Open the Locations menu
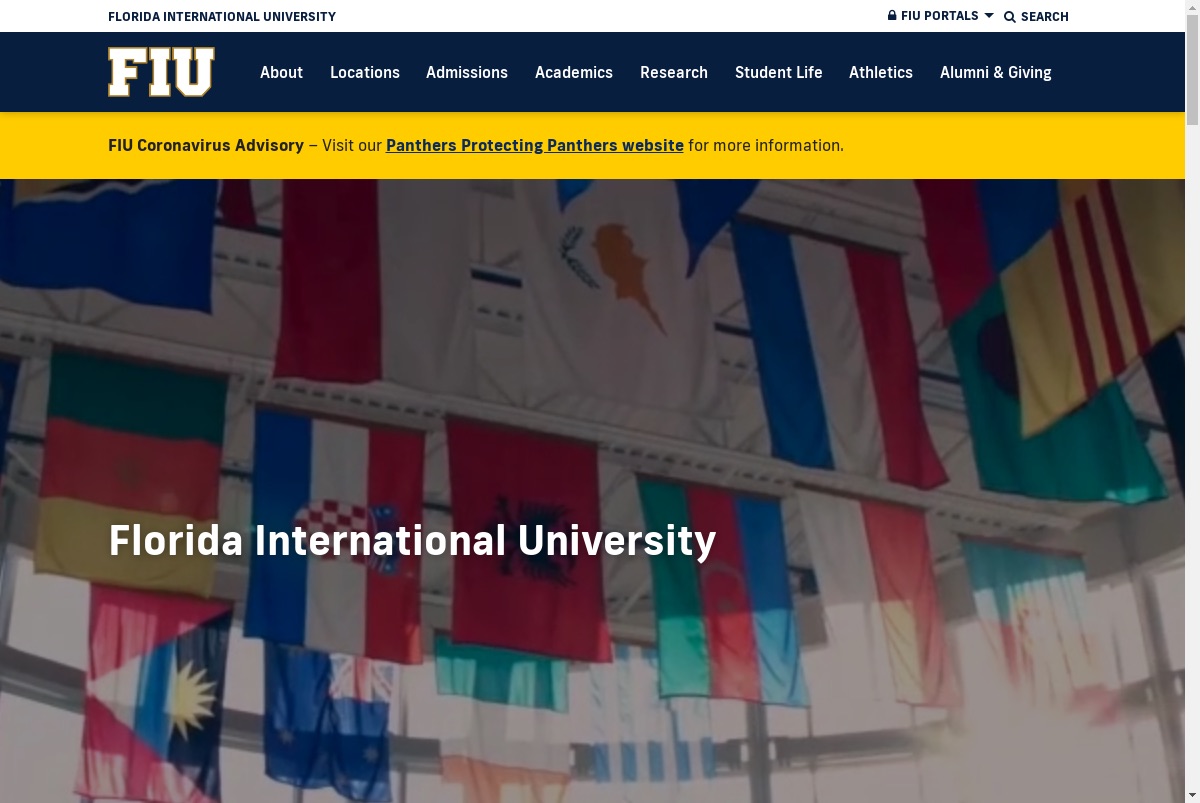Screen dimensions: 1200x803 [365, 73]
